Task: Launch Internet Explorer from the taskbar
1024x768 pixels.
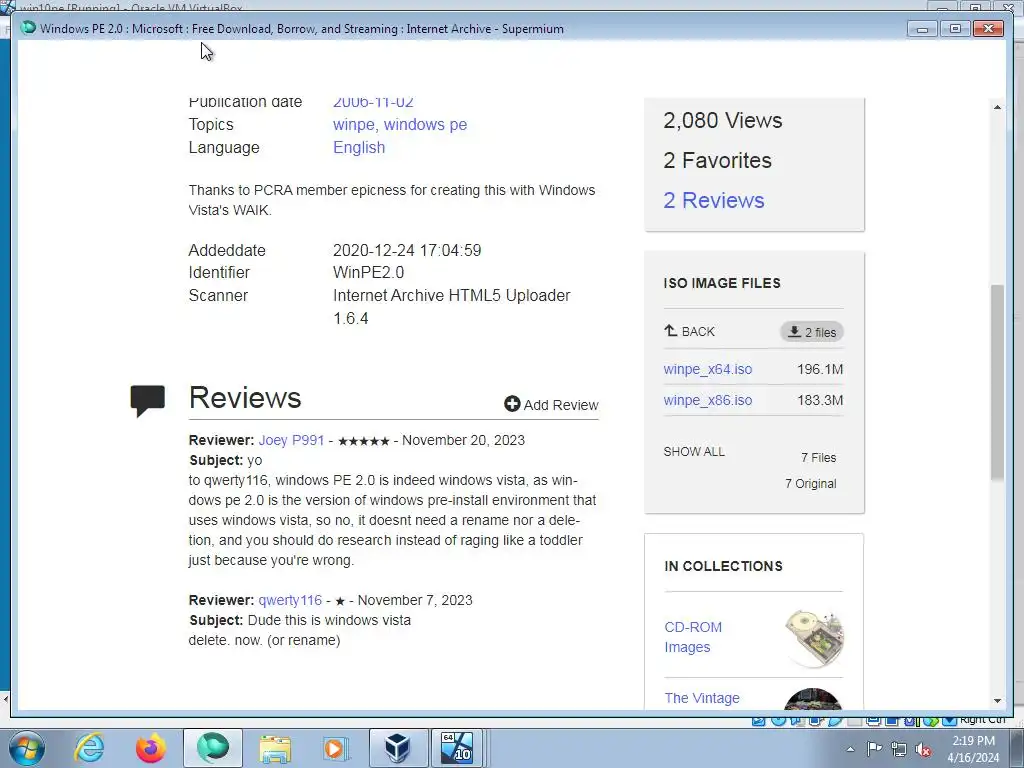Action: (x=89, y=748)
